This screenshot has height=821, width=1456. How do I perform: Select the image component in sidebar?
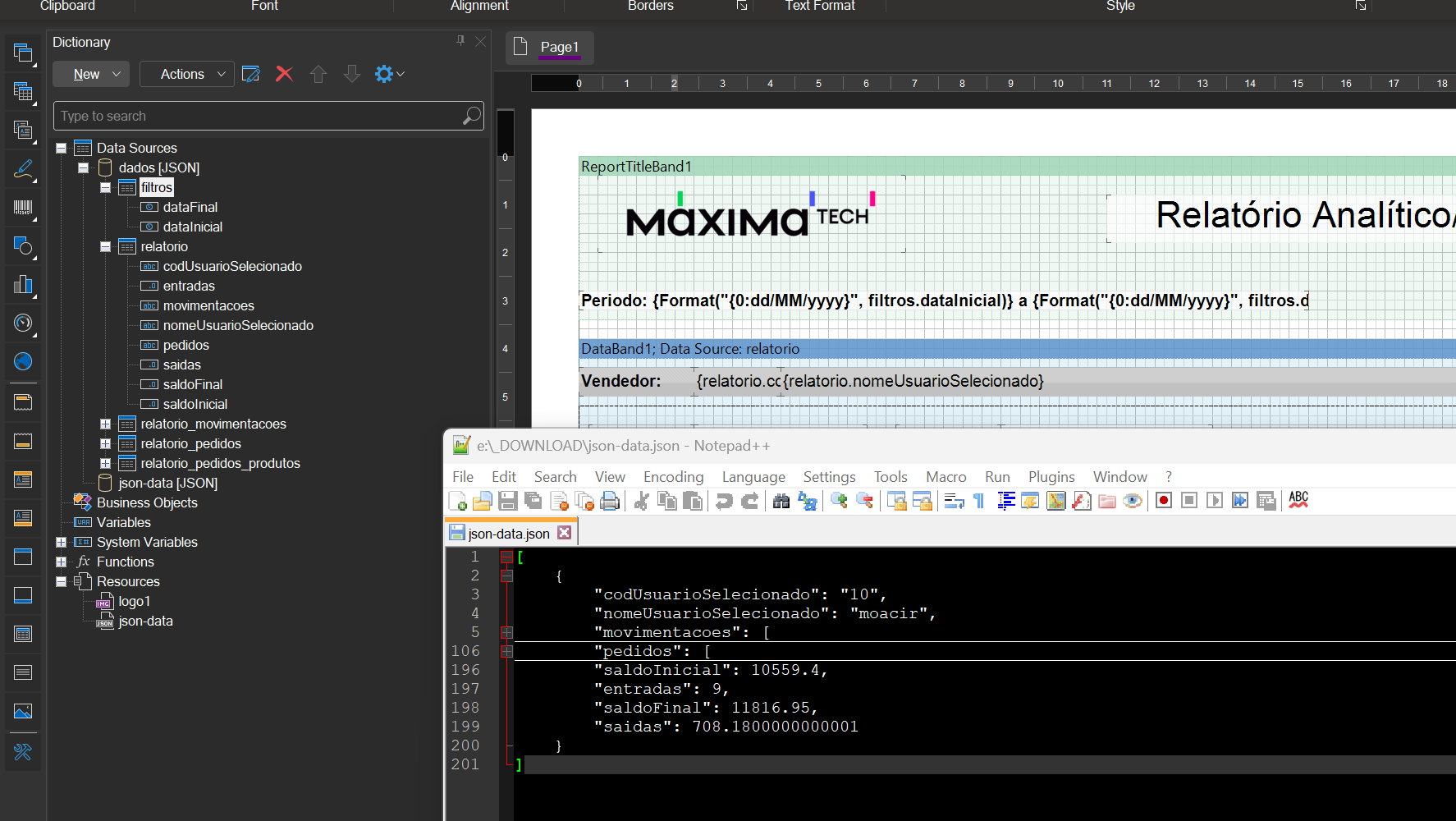pyautogui.click(x=23, y=711)
